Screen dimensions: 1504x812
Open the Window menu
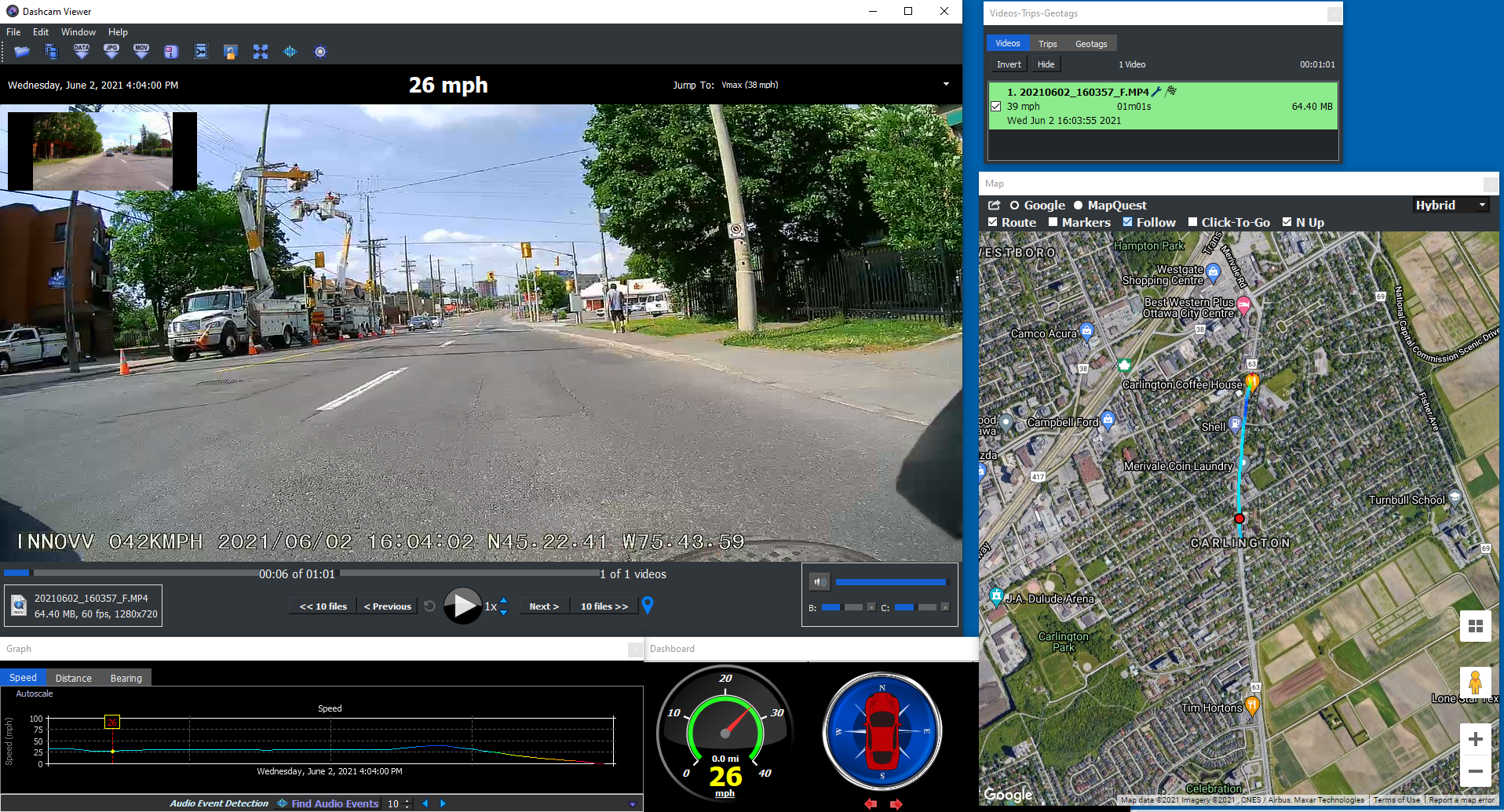(x=78, y=32)
